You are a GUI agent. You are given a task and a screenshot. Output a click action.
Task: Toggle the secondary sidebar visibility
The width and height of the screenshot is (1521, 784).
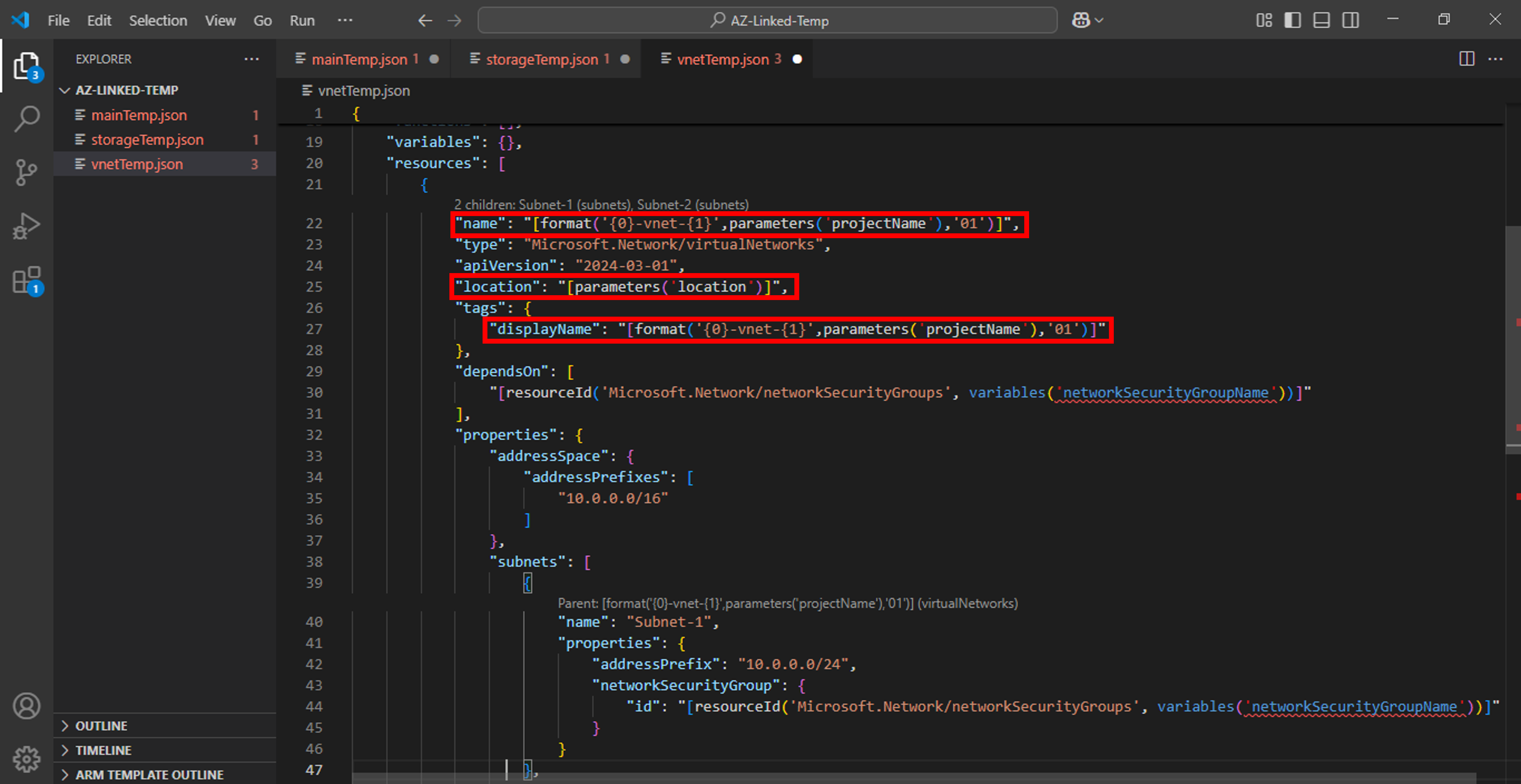[x=1350, y=19]
